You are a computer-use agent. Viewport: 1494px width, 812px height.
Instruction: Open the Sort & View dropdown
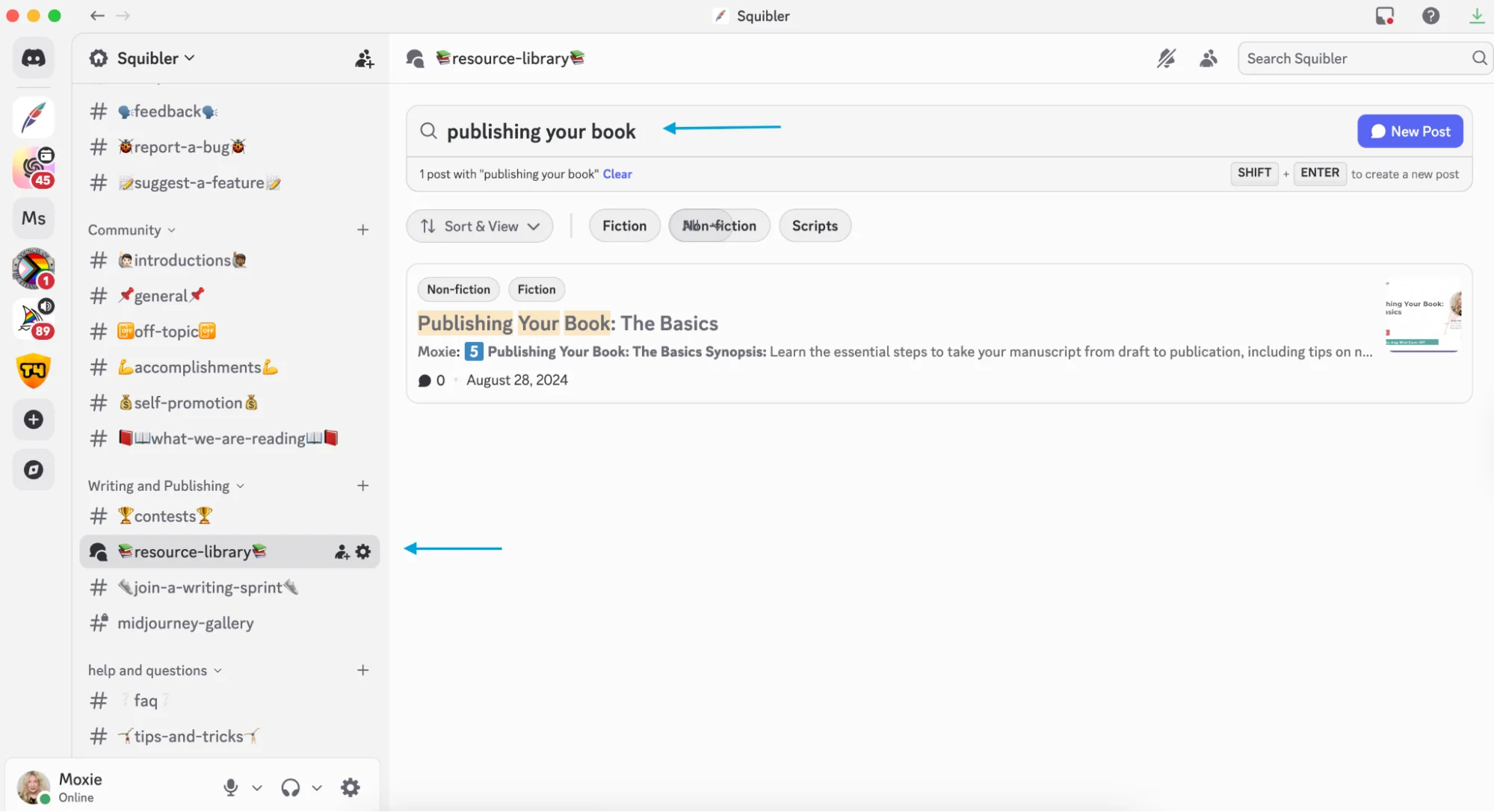click(480, 226)
